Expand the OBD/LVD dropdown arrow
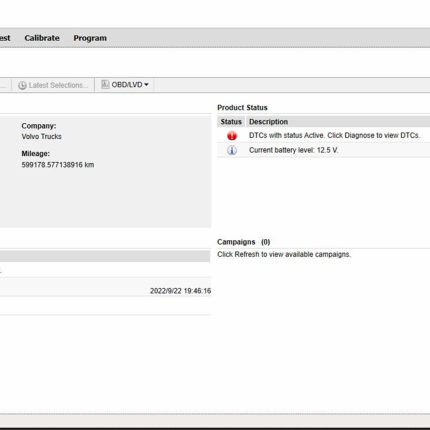Image resolution: width=430 pixels, height=430 pixels. pos(146,85)
